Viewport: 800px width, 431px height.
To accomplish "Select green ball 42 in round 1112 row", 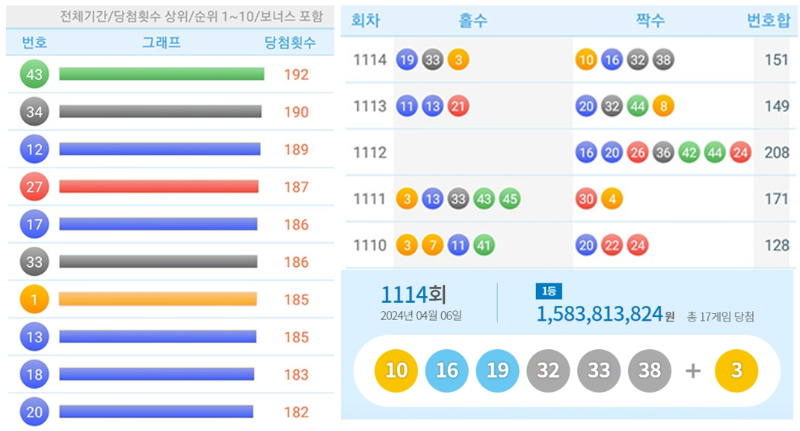I will click(689, 153).
